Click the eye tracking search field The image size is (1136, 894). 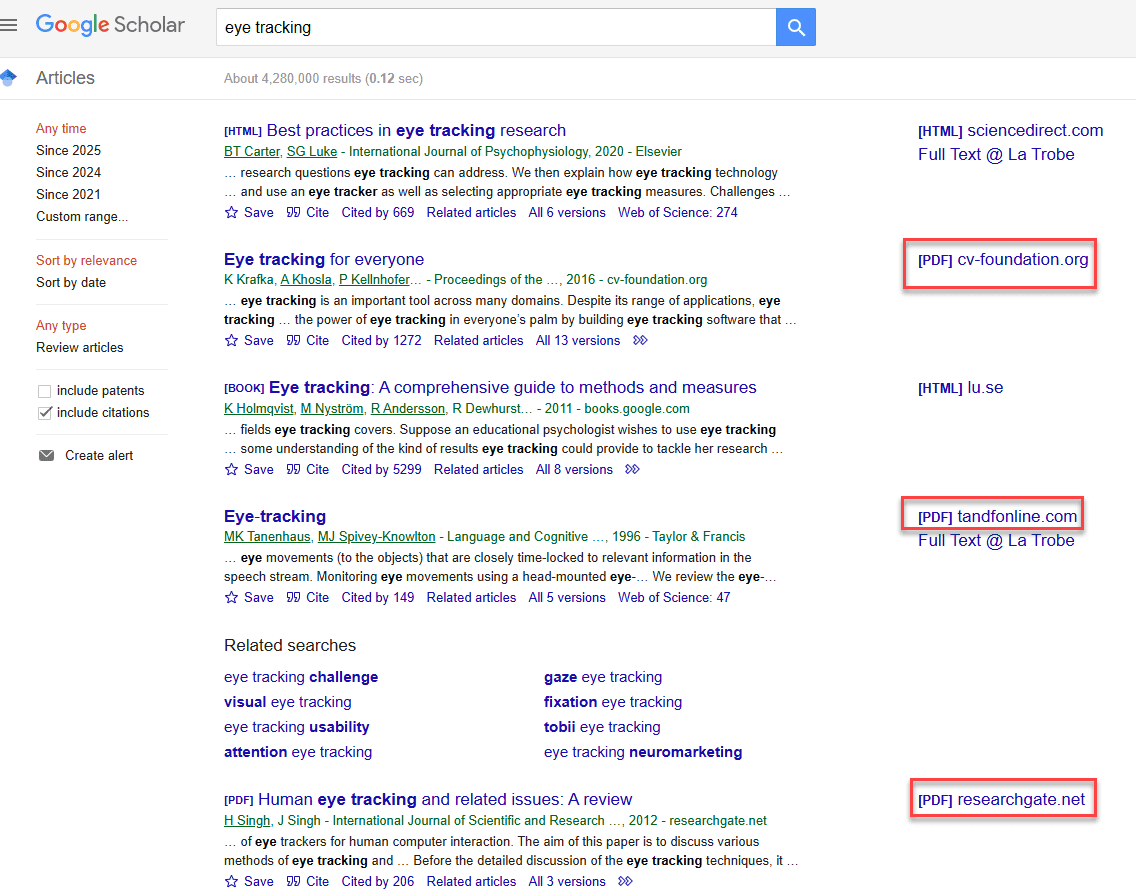[x=496, y=28]
